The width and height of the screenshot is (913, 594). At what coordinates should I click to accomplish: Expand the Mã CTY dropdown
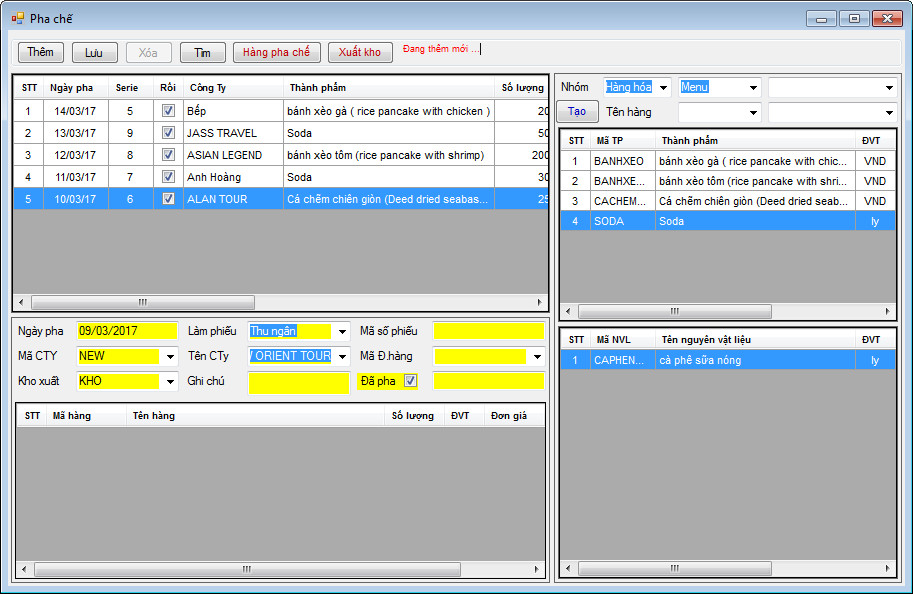point(170,356)
